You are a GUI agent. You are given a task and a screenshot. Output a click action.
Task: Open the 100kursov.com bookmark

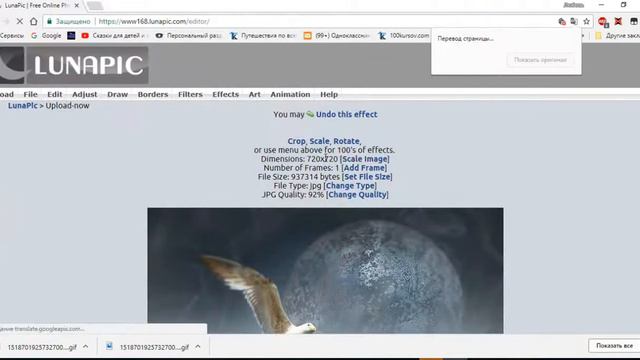(404, 36)
